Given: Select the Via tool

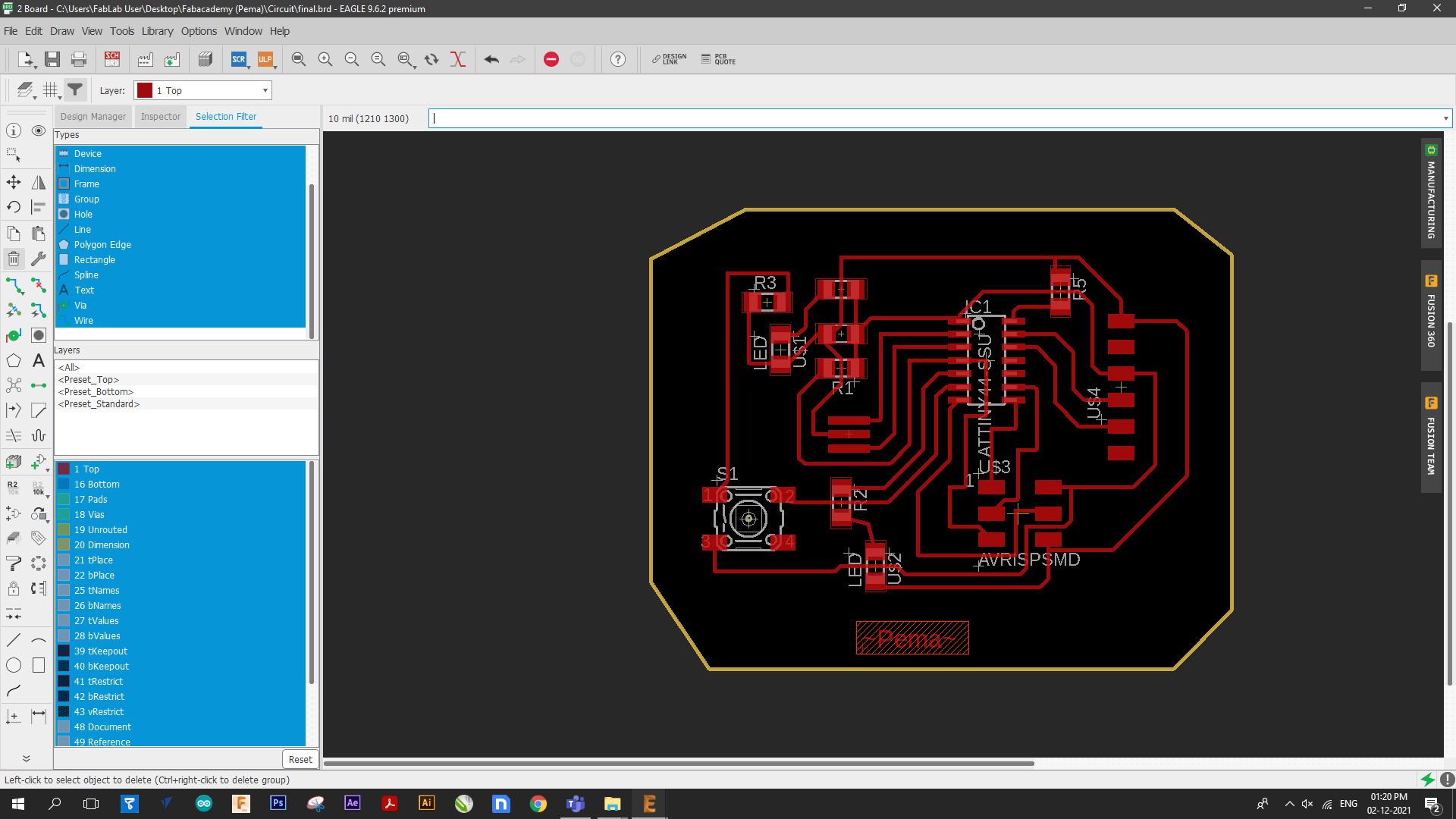Looking at the screenshot, I should pyautogui.click(x=14, y=335).
